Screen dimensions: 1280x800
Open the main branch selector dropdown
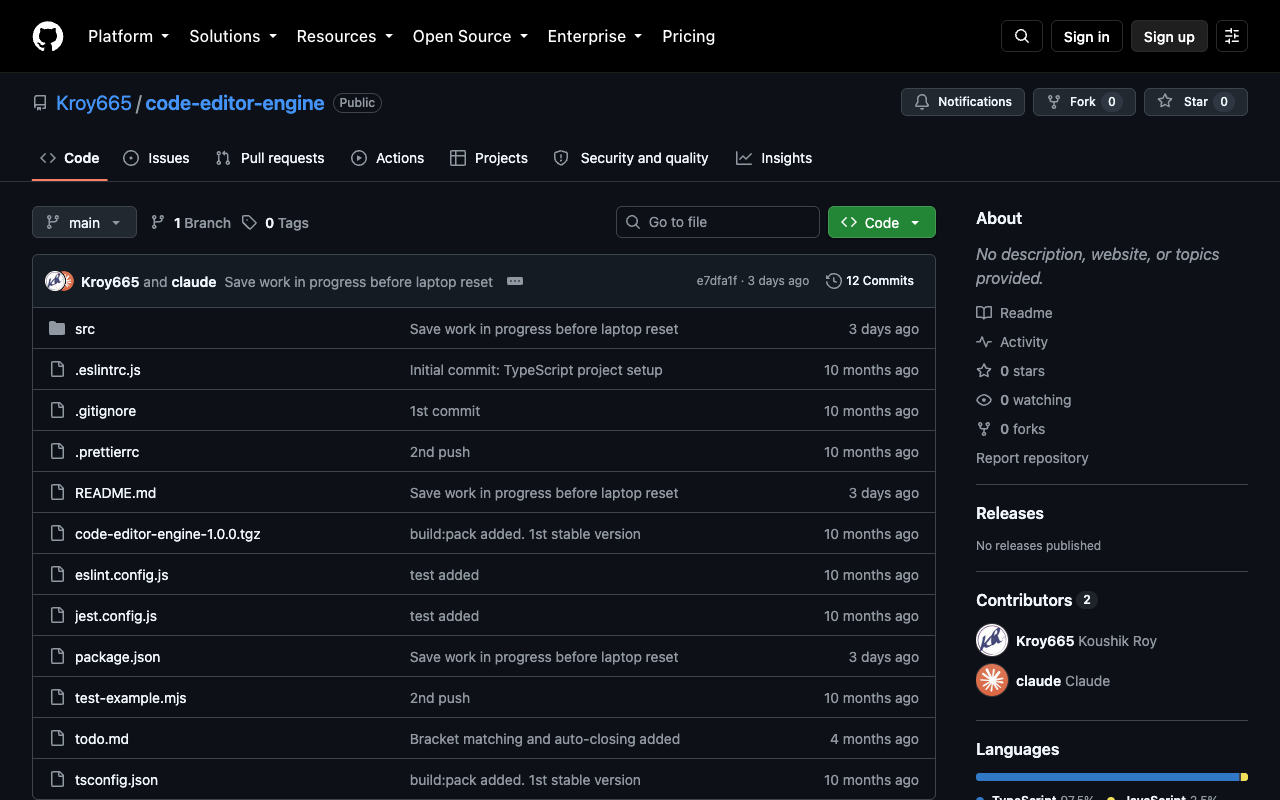tap(84, 222)
